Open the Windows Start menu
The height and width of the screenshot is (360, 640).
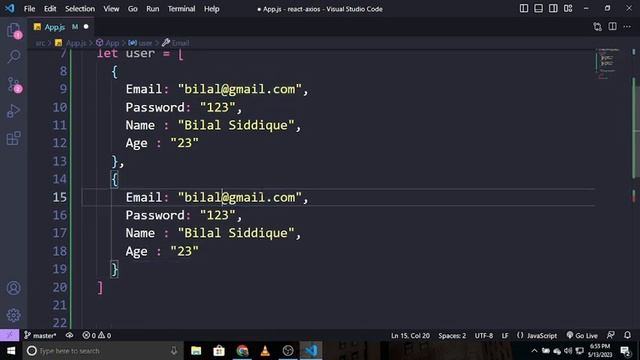11,351
